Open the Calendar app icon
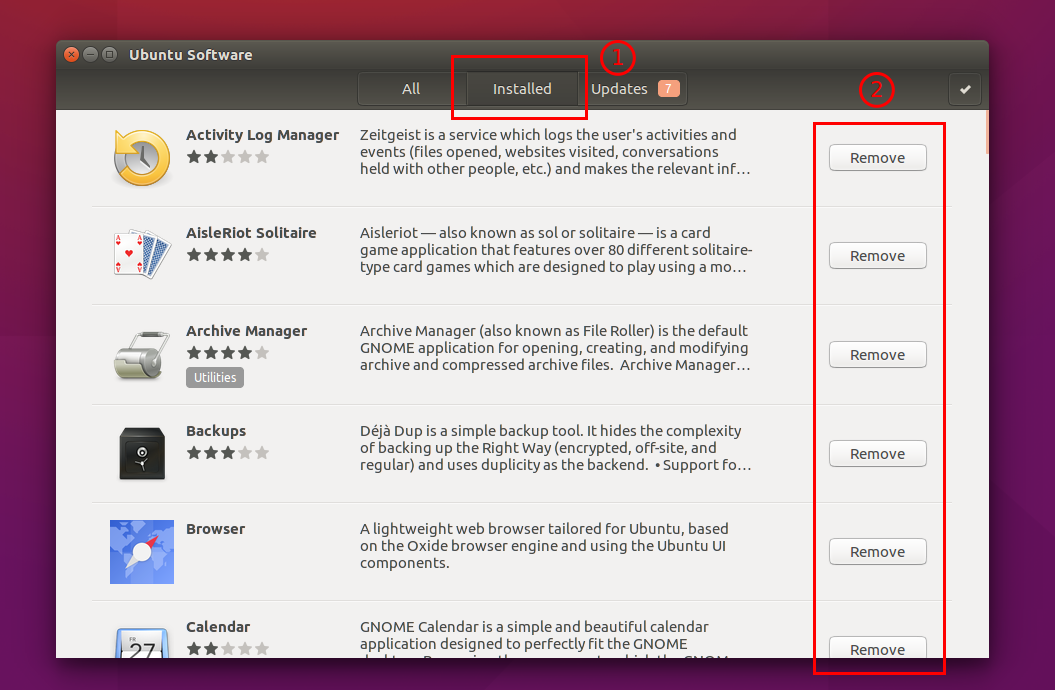Screen dimensions: 1055x690 pyautogui.click(x=142, y=642)
